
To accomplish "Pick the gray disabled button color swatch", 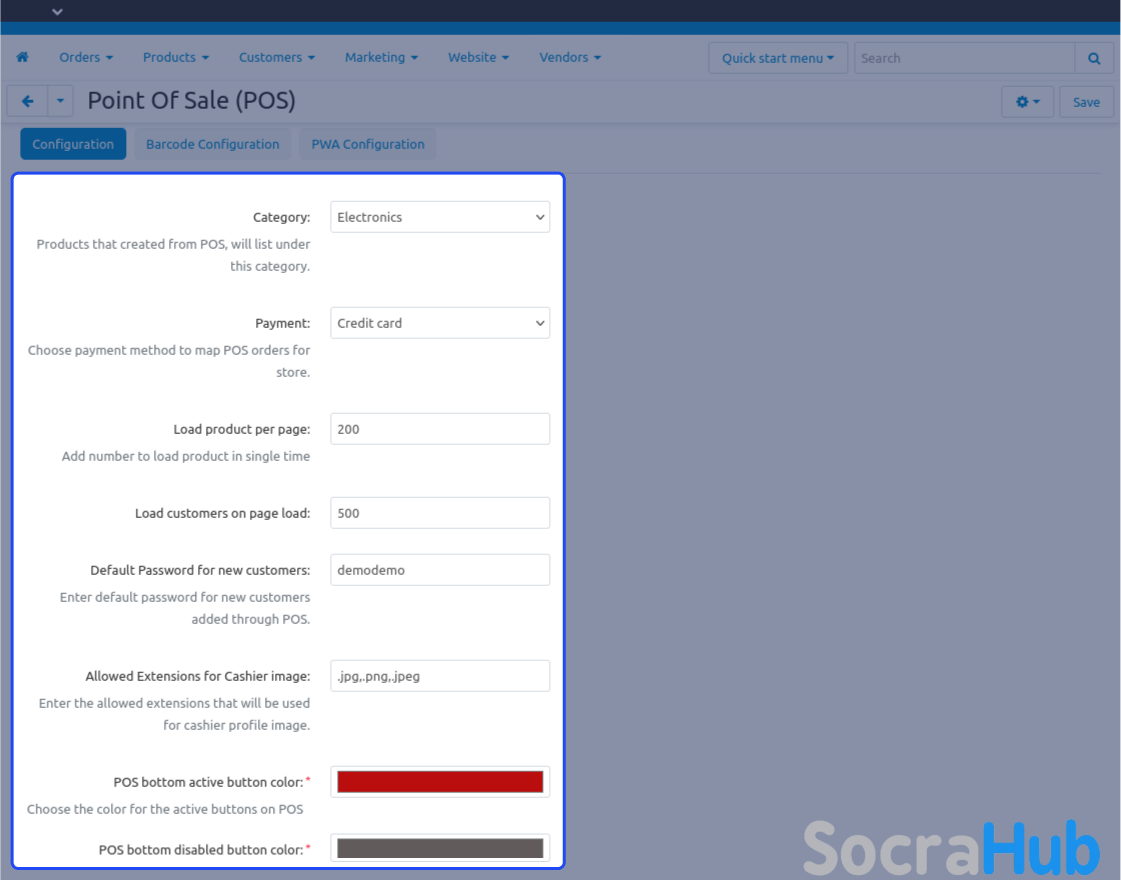I will pos(440,849).
